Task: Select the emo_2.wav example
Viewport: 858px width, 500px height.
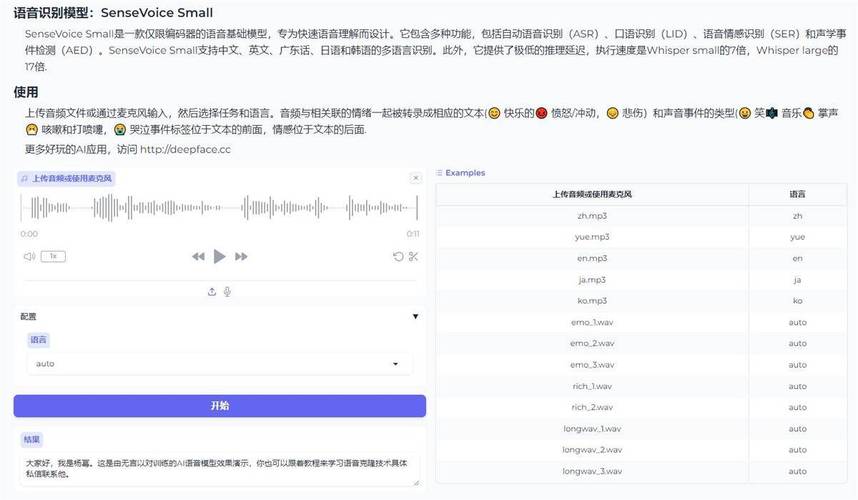Action: point(592,344)
